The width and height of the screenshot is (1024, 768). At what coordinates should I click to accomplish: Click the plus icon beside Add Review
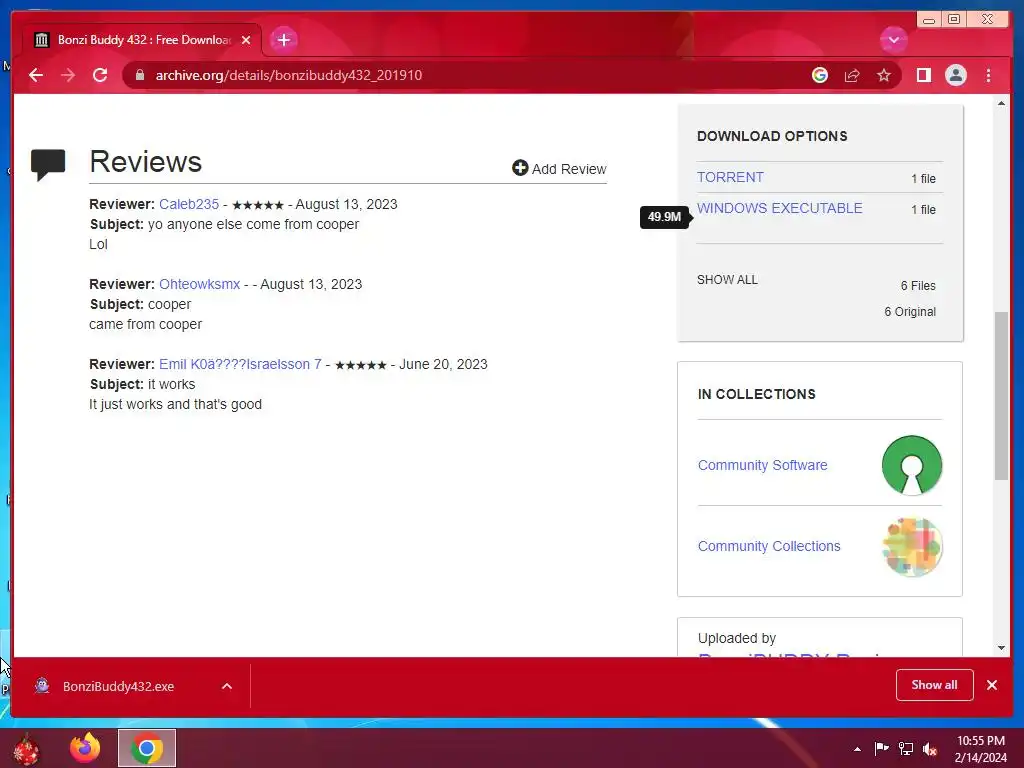[520, 168]
